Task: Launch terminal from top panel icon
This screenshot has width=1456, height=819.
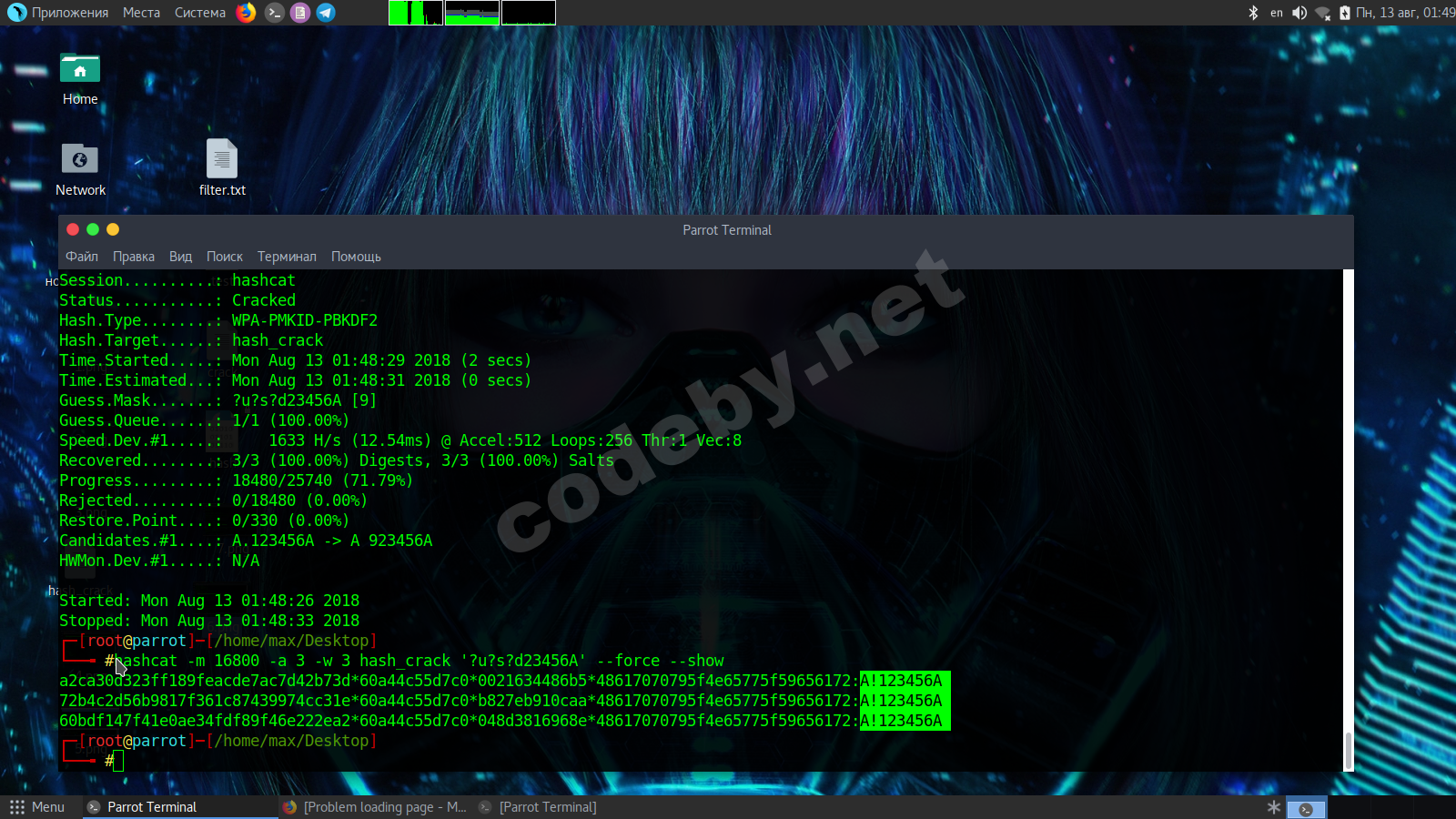Action: click(x=274, y=13)
